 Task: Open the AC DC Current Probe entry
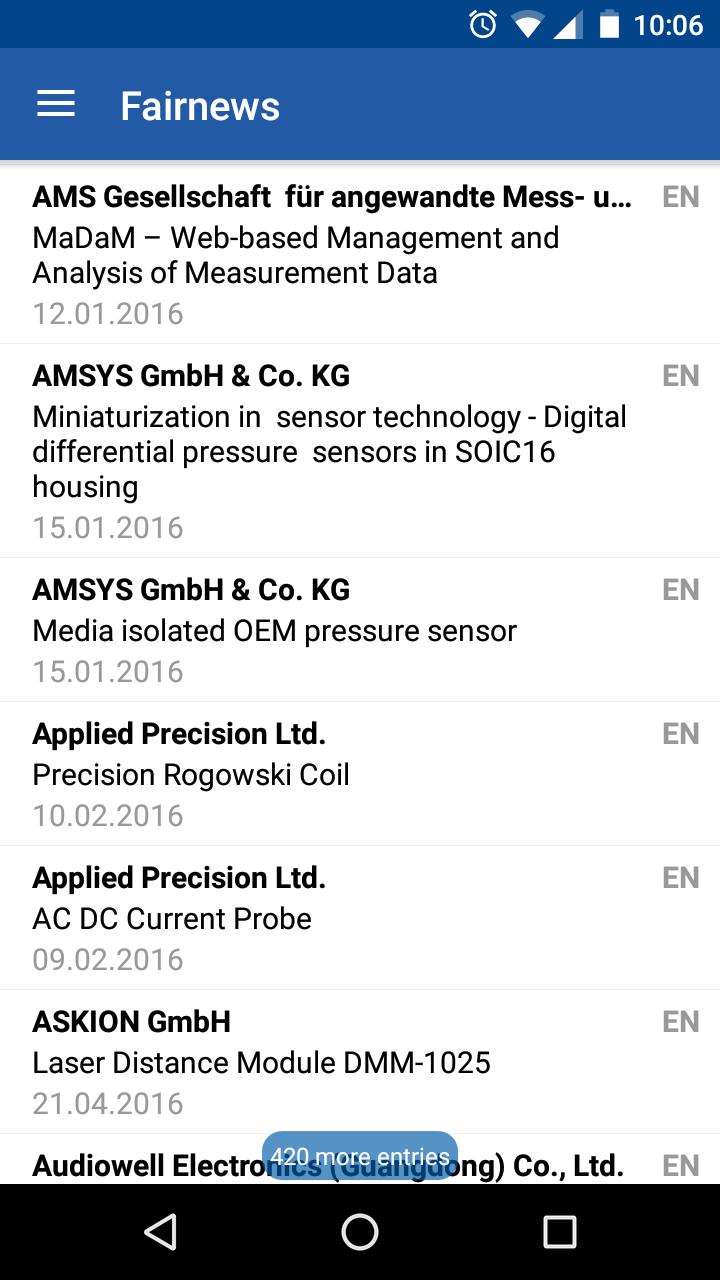(x=172, y=919)
